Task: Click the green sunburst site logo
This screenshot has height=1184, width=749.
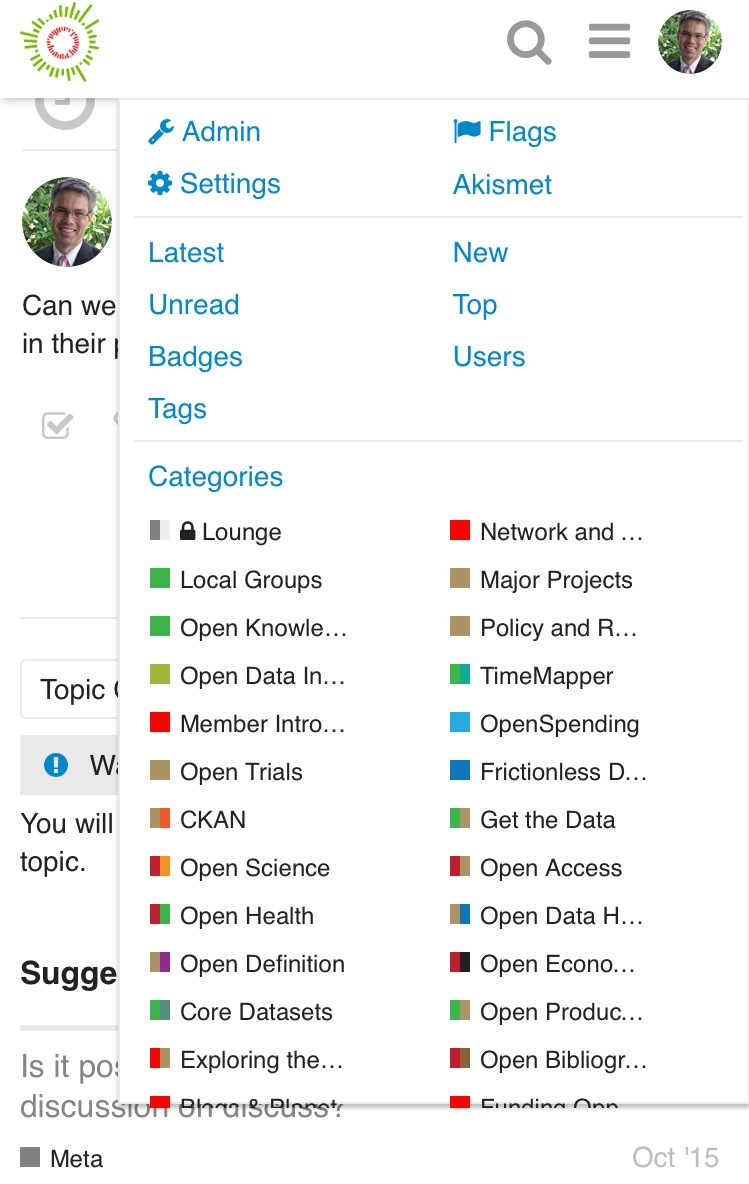Action: [x=60, y=41]
